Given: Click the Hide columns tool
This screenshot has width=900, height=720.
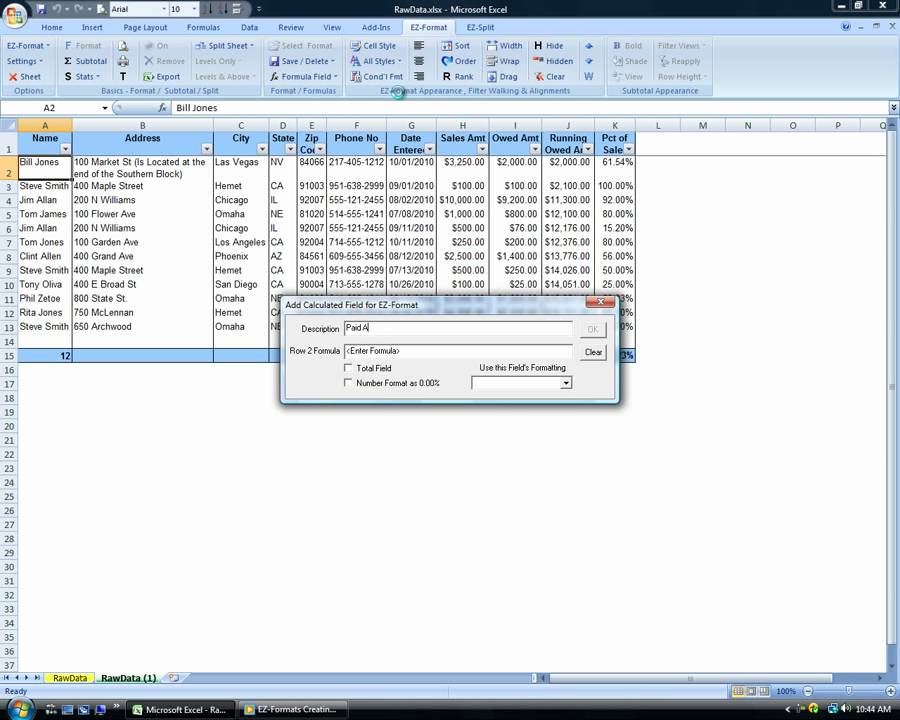Looking at the screenshot, I should click(549, 46).
